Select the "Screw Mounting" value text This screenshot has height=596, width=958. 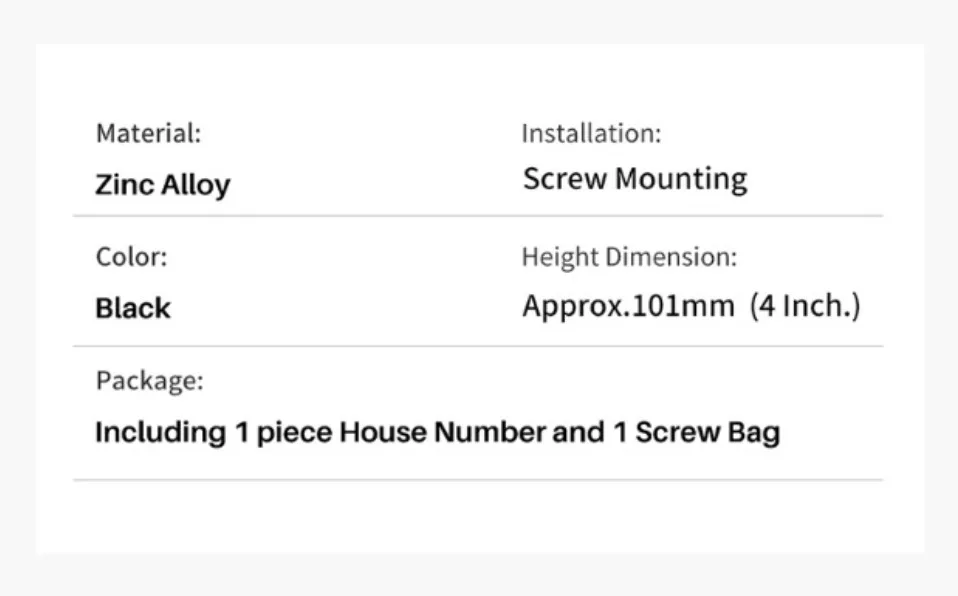pyautogui.click(x=635, y=179)
